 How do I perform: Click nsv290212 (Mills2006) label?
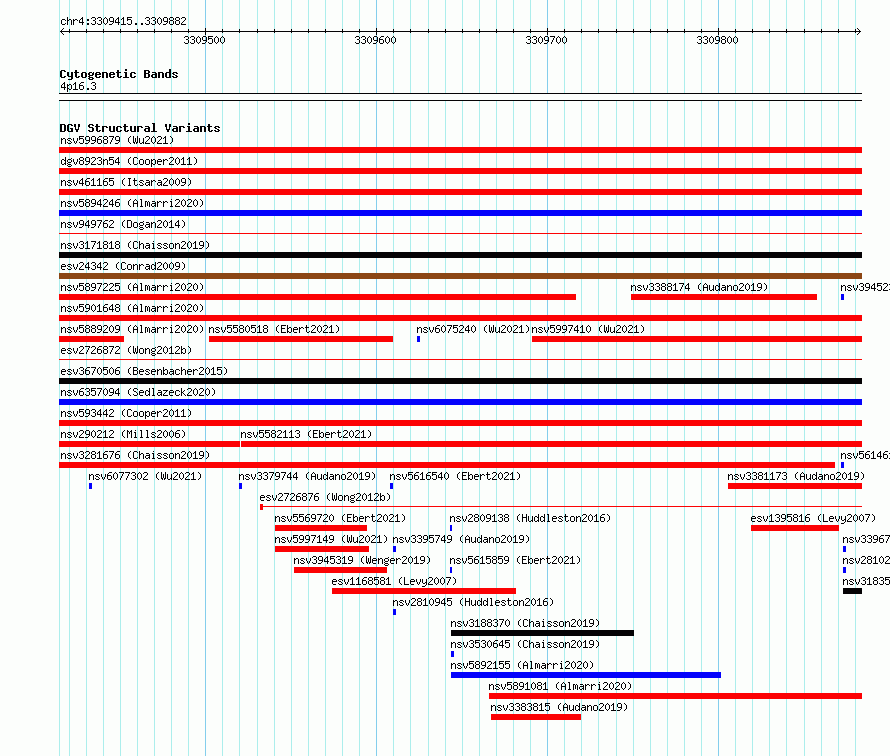(x=123, y=434)
